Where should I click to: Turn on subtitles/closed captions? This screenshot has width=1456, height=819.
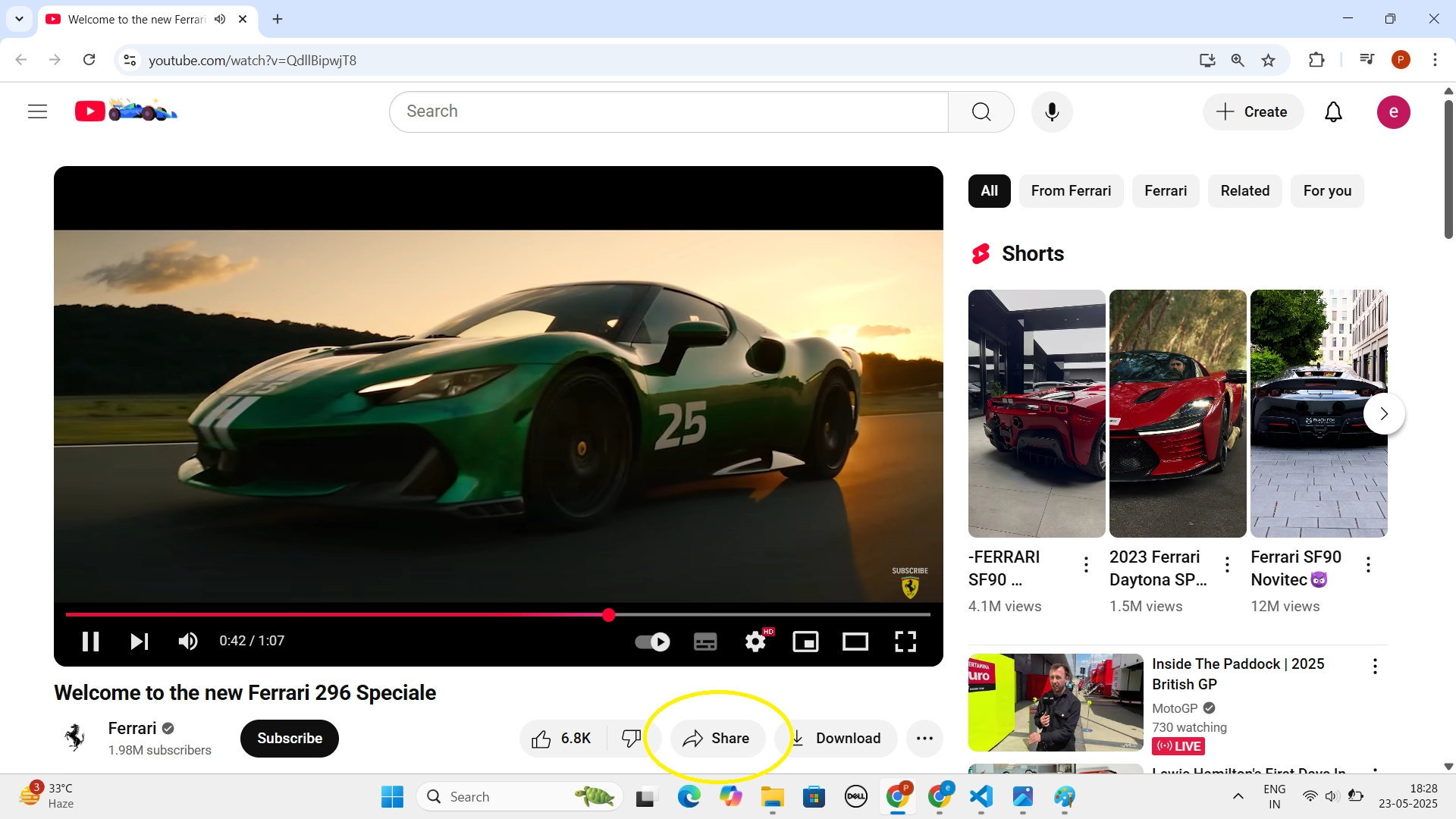705,642
